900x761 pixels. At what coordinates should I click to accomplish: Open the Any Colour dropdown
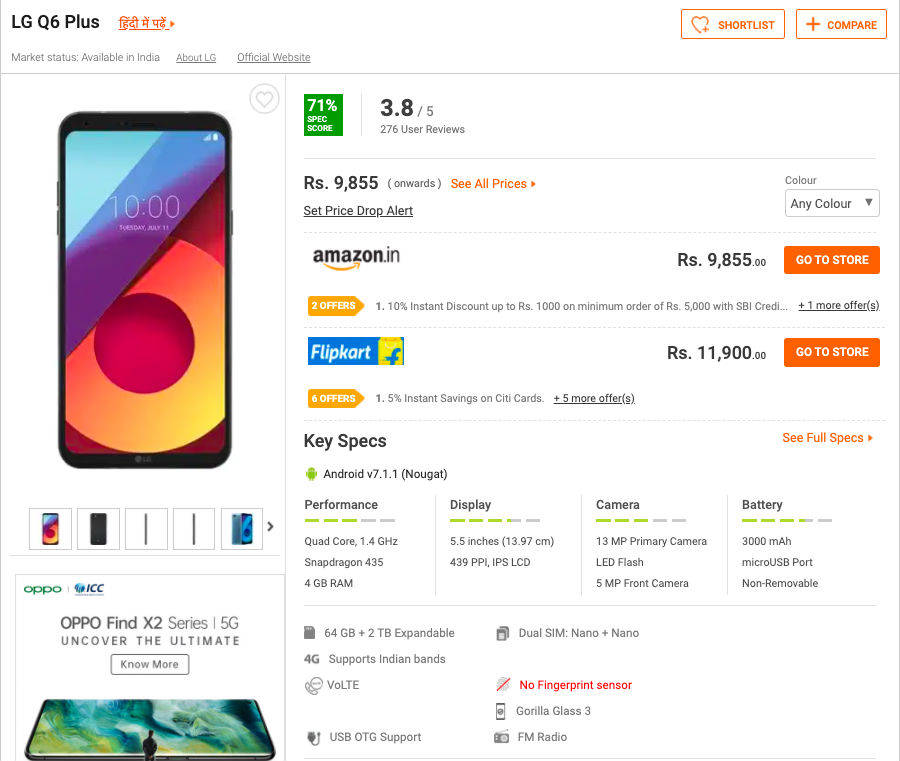[832, 204]
